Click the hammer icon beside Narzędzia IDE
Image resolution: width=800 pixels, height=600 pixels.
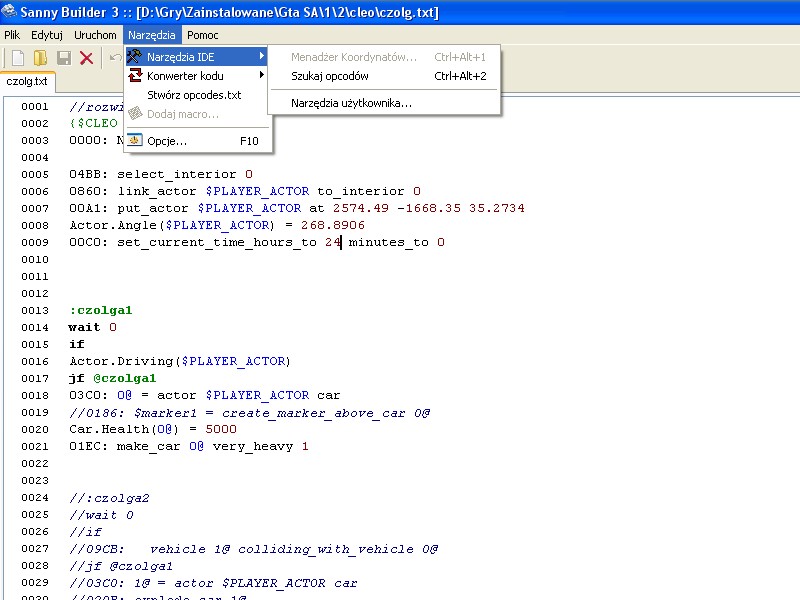134,57
